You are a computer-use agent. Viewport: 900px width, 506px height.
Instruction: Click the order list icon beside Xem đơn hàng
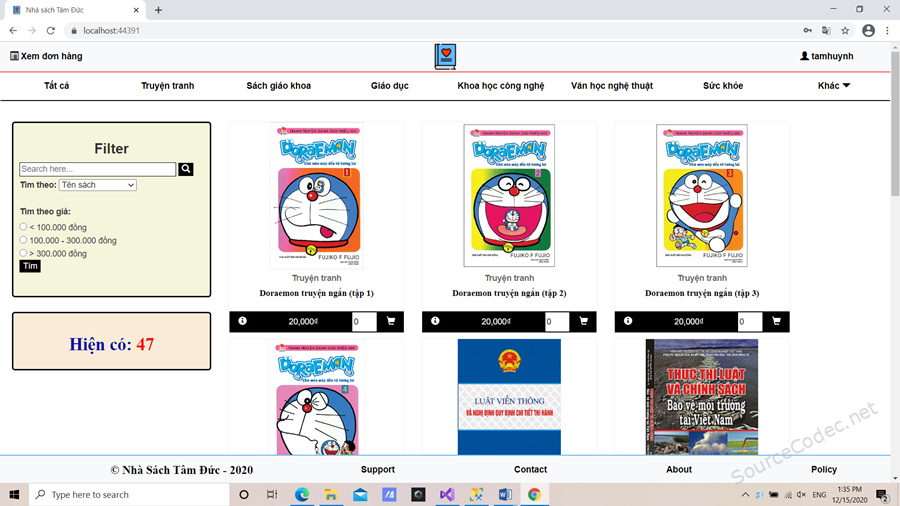tap(14, 56)
